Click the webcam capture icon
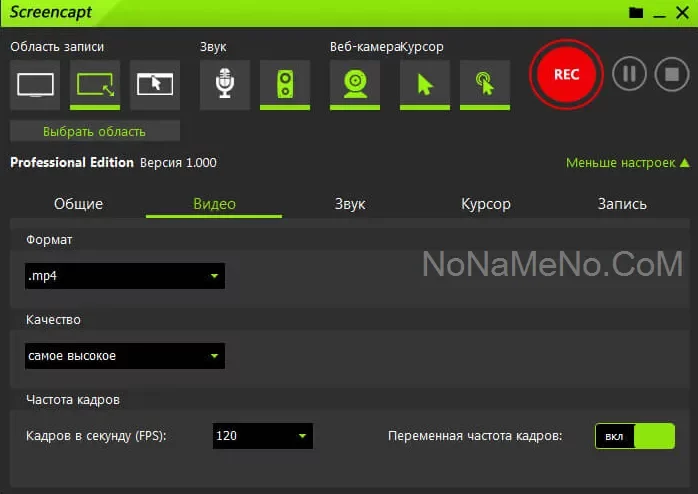Viewport: 698px width, 494px height. 355,84
